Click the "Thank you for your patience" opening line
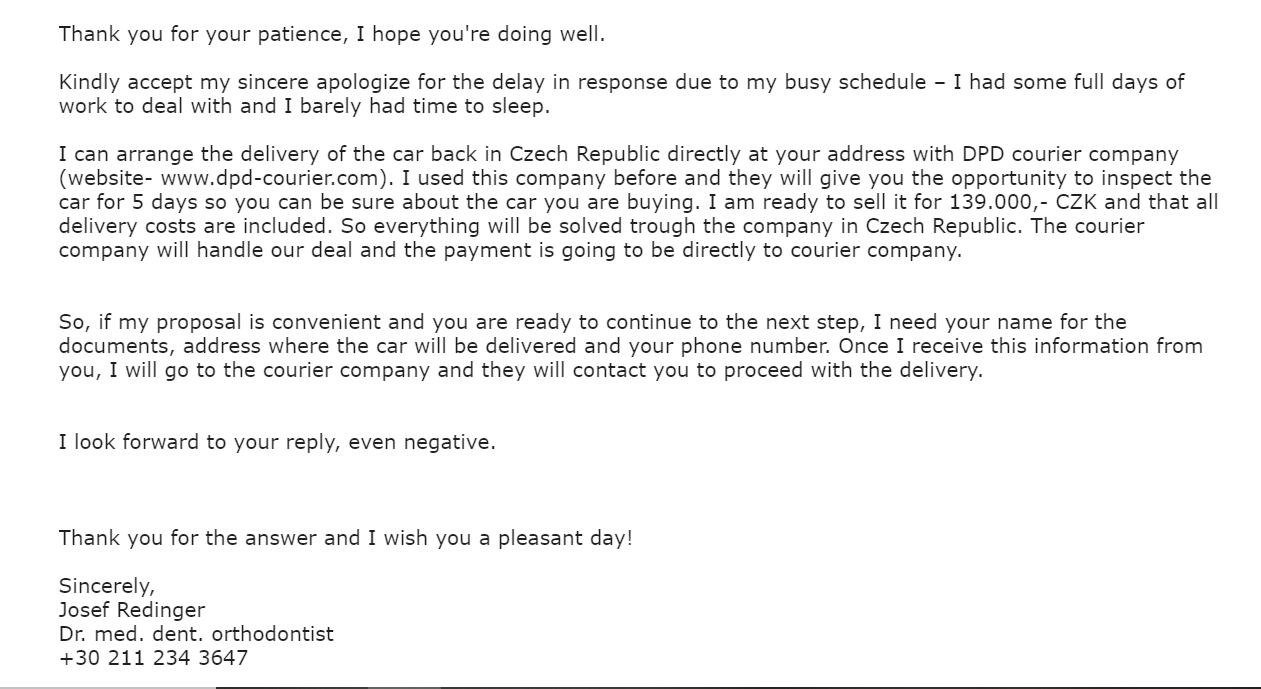1261x689 pixels. tap(198, 34)
